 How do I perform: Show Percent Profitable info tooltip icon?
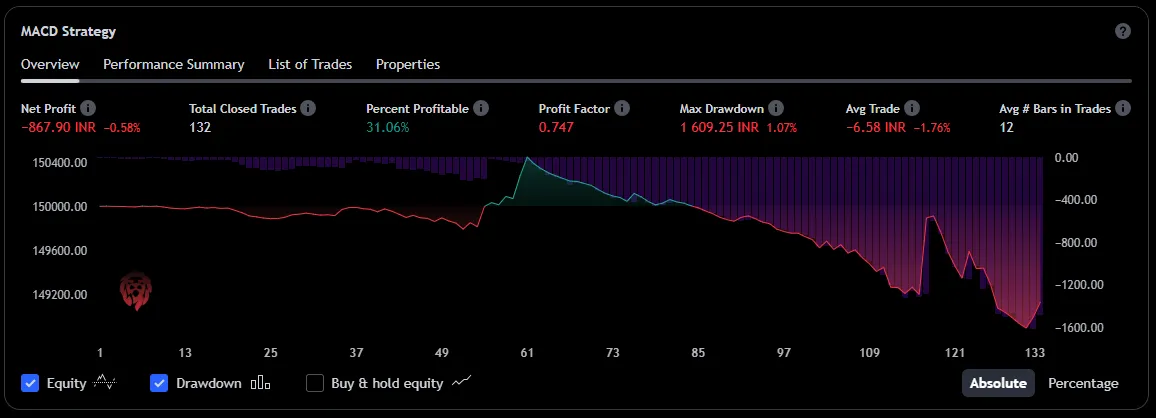click(x=481, y=108)
